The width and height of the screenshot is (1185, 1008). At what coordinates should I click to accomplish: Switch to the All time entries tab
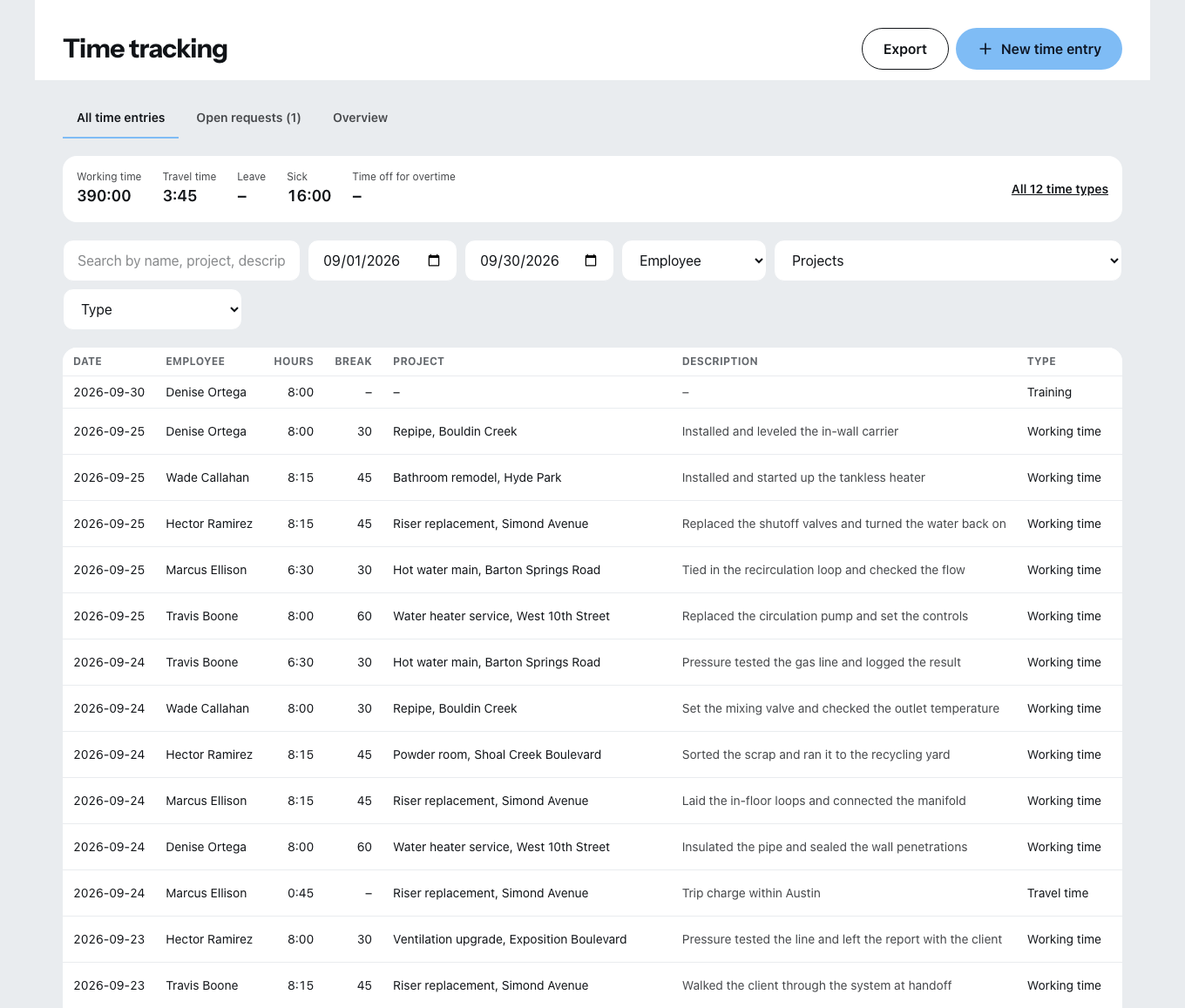click(x=120, y=118)
